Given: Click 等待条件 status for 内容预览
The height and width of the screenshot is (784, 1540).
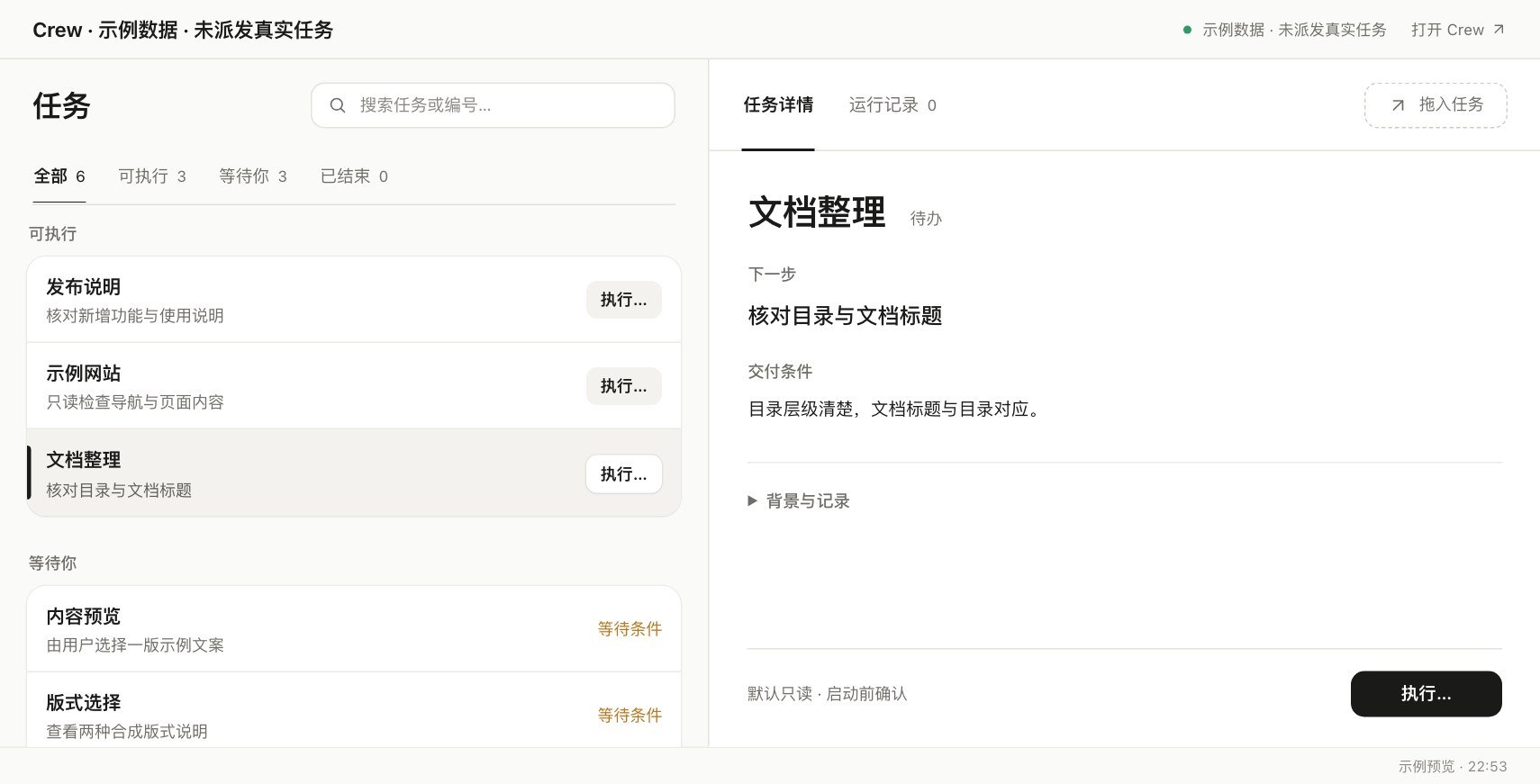Looking at the screenshot, I should (x=630, y=629).
